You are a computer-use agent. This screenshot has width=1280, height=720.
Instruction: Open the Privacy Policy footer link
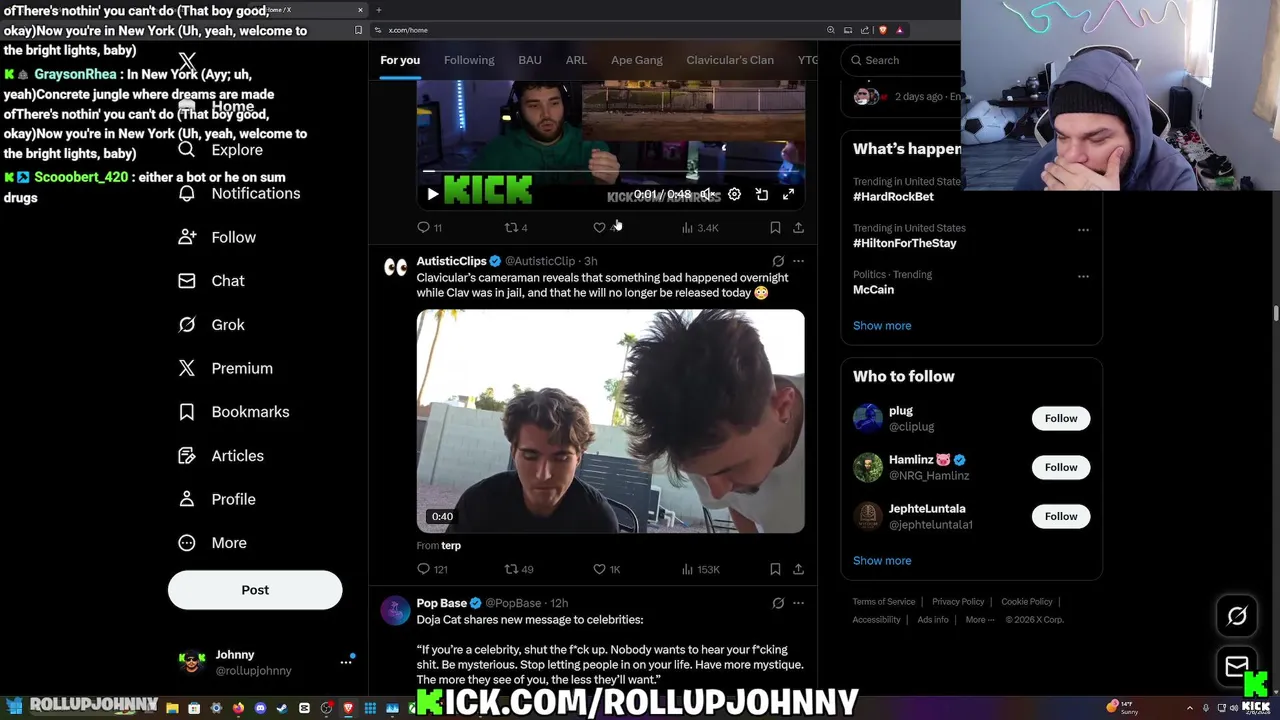pyautogui.click(x=958, y=602)
